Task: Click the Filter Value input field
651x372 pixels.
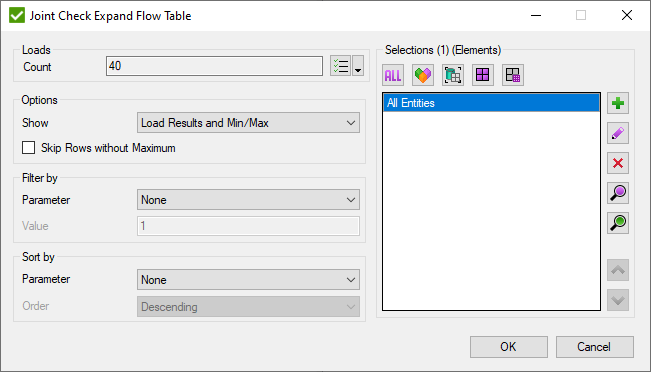Action: (x=248, y=226)
